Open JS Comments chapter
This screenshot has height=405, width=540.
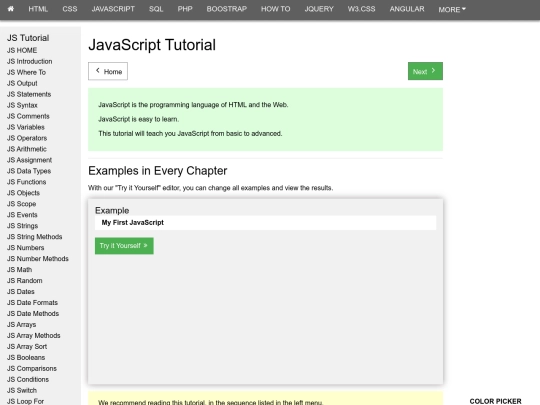coord(28,116)
